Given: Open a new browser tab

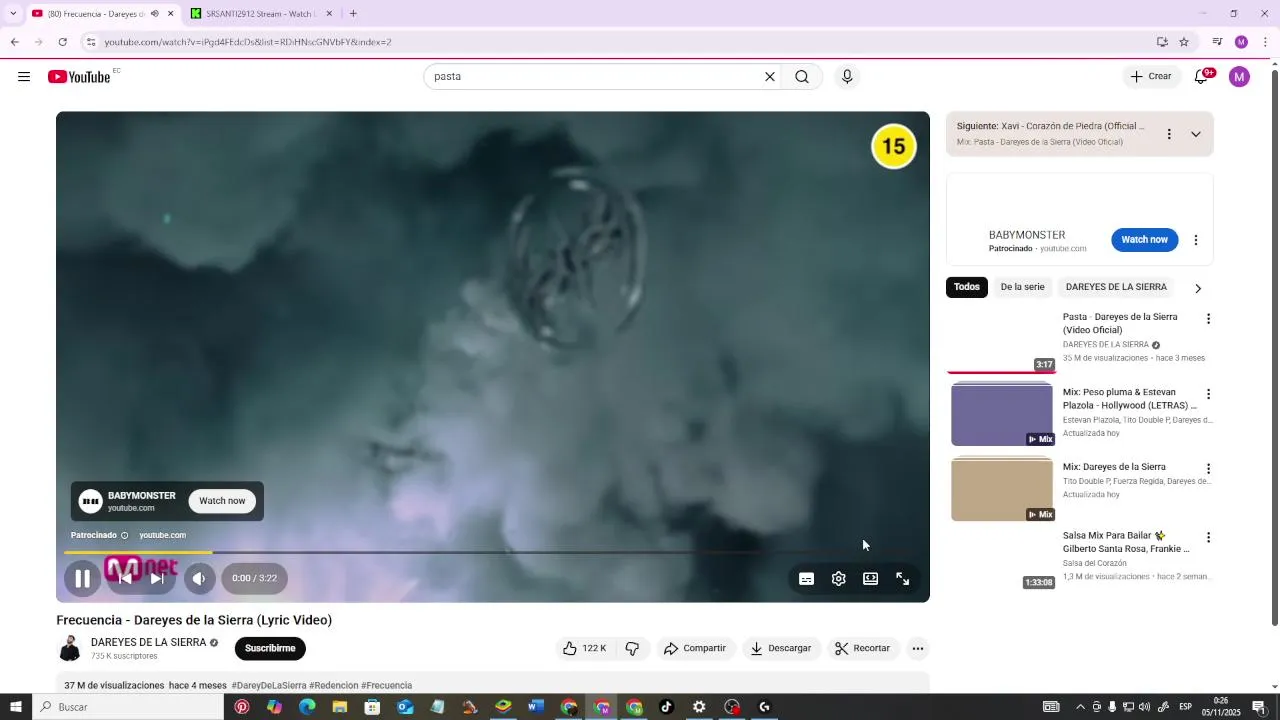Looking at the screenshot, I should [x=353, y=14].
